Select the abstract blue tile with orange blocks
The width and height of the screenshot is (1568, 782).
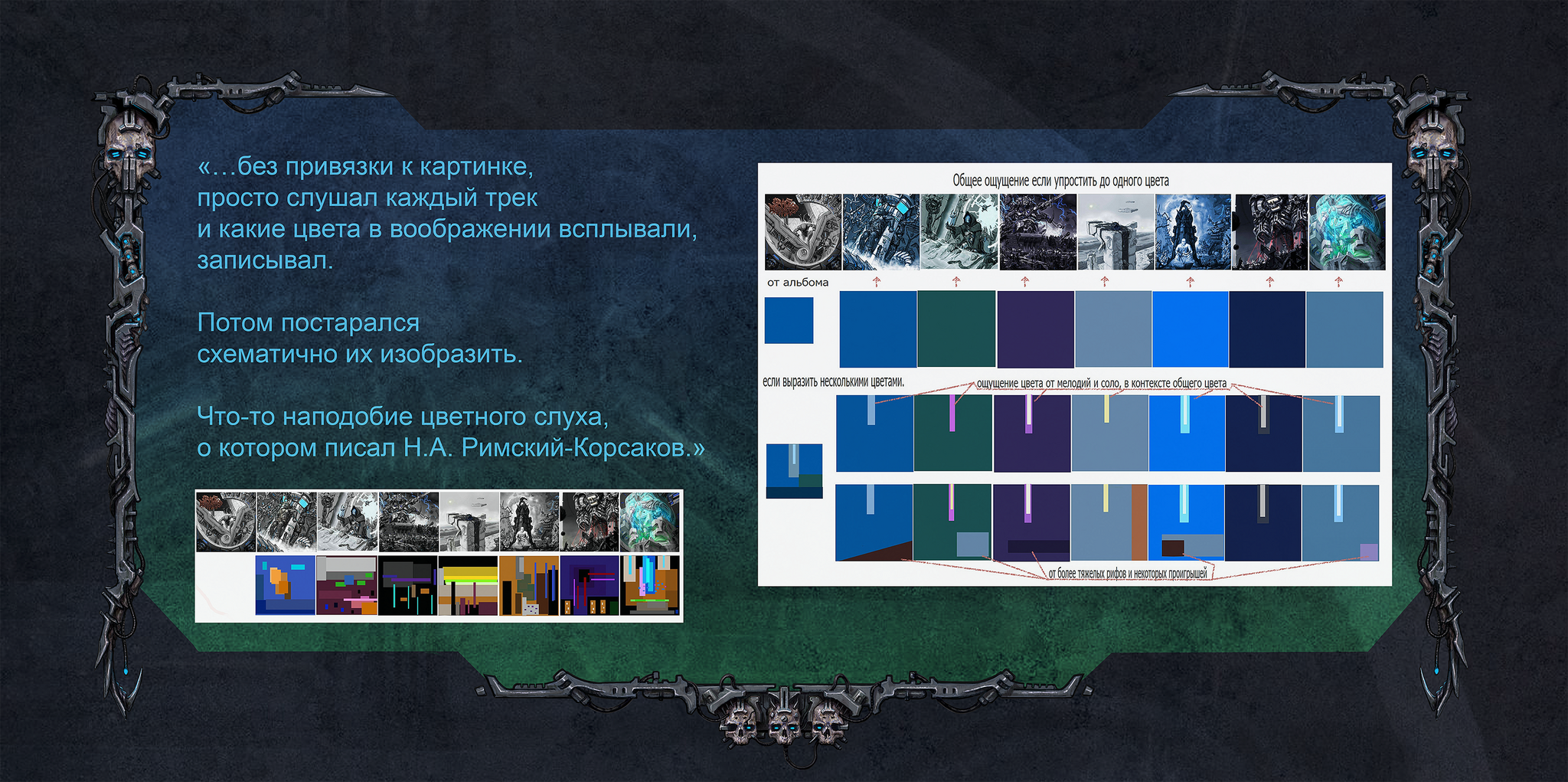tap(286, 585)
